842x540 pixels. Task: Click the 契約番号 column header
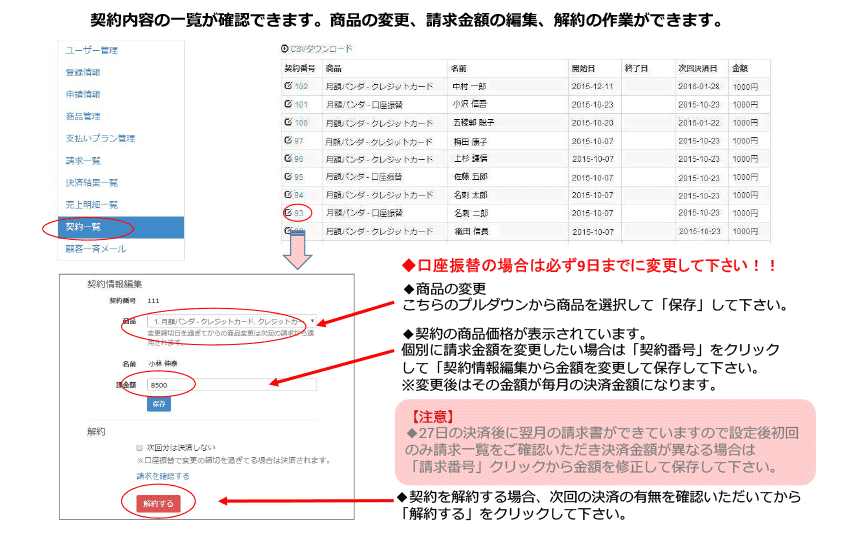[300, 68]
